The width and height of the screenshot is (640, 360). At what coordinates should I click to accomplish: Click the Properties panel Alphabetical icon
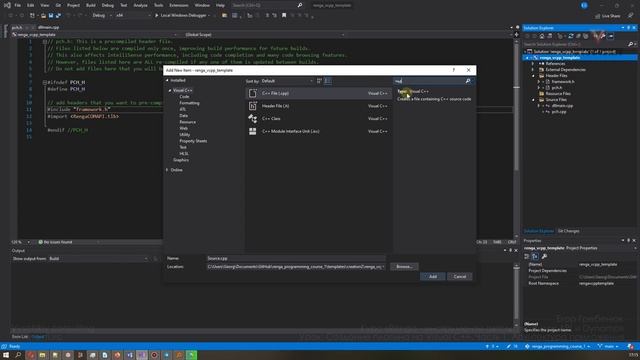pyautogui.click(x=535, y=256)
